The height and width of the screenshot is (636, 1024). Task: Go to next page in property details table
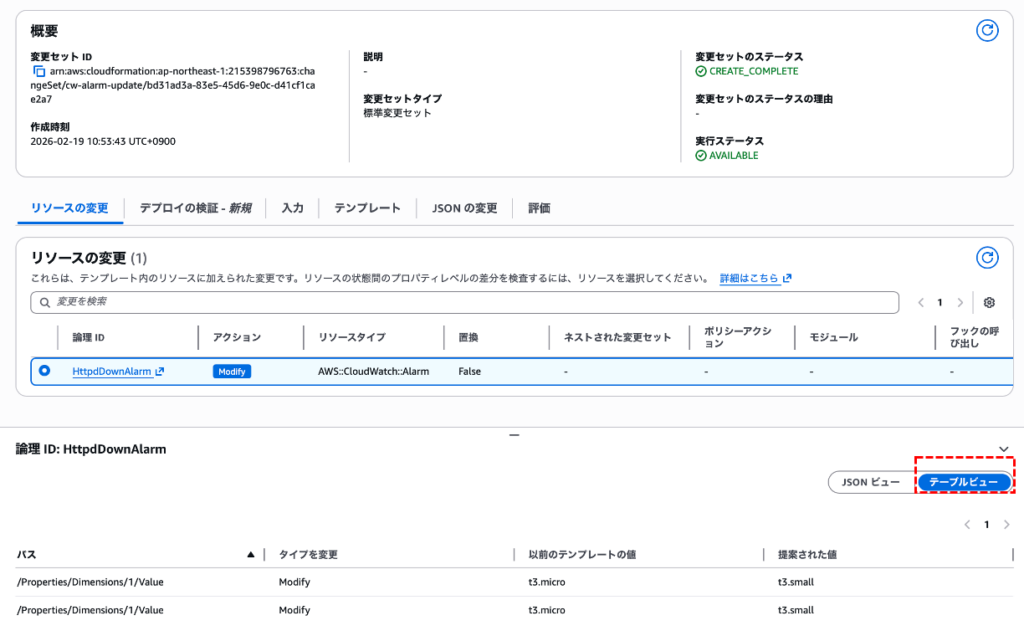pyautogui.click(x=1006, y=524)
